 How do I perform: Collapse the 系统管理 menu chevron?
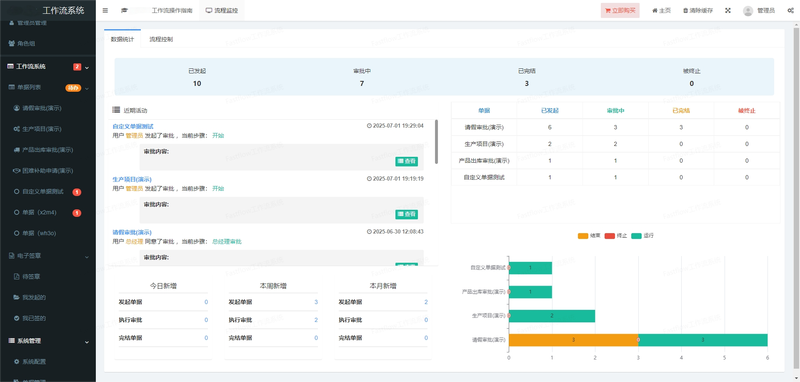[87, 341]
